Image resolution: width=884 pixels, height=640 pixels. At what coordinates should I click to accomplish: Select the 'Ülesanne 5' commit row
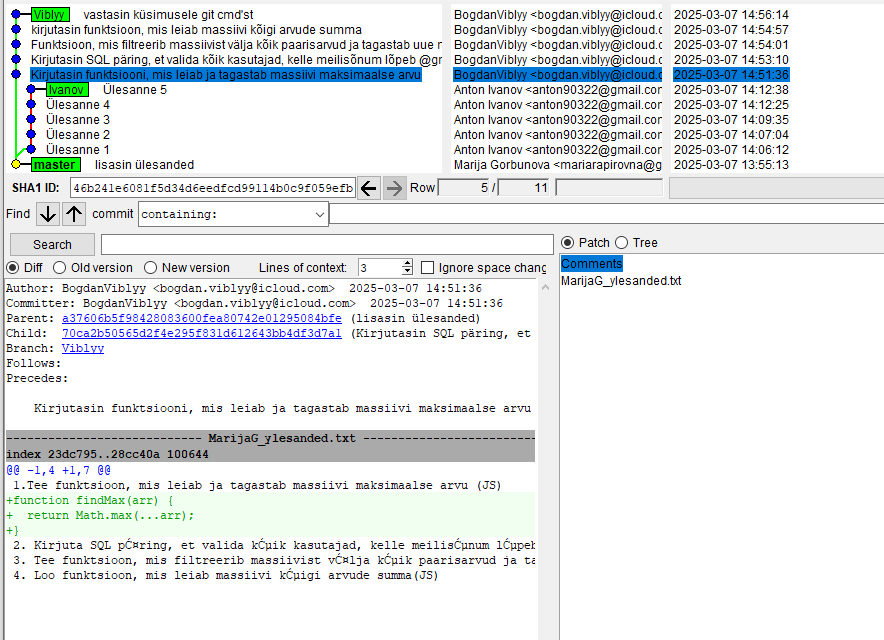coord(134,90)
